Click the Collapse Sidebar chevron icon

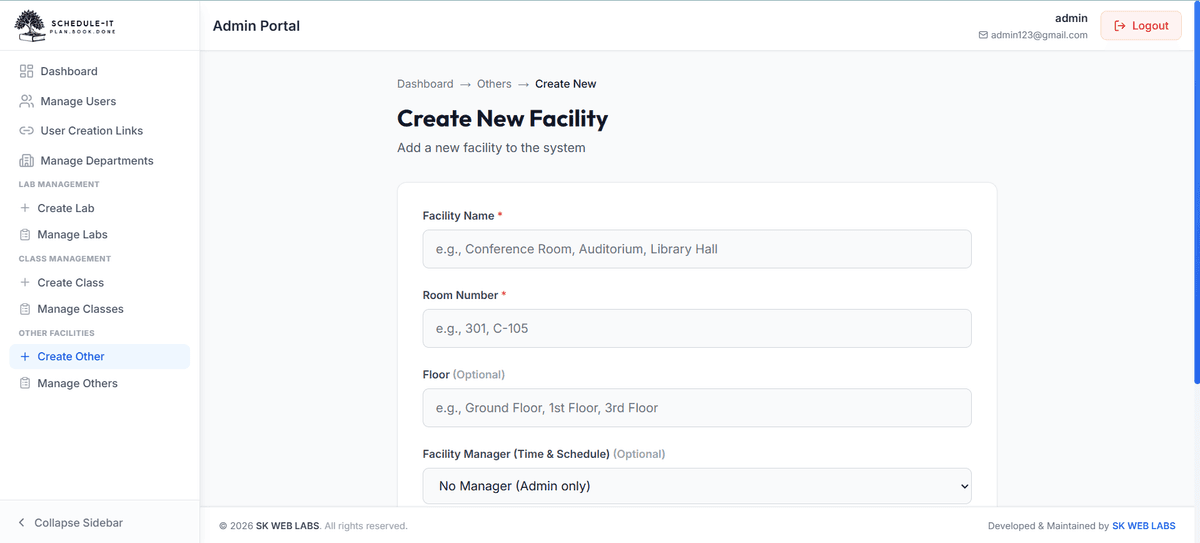[21, 523]
